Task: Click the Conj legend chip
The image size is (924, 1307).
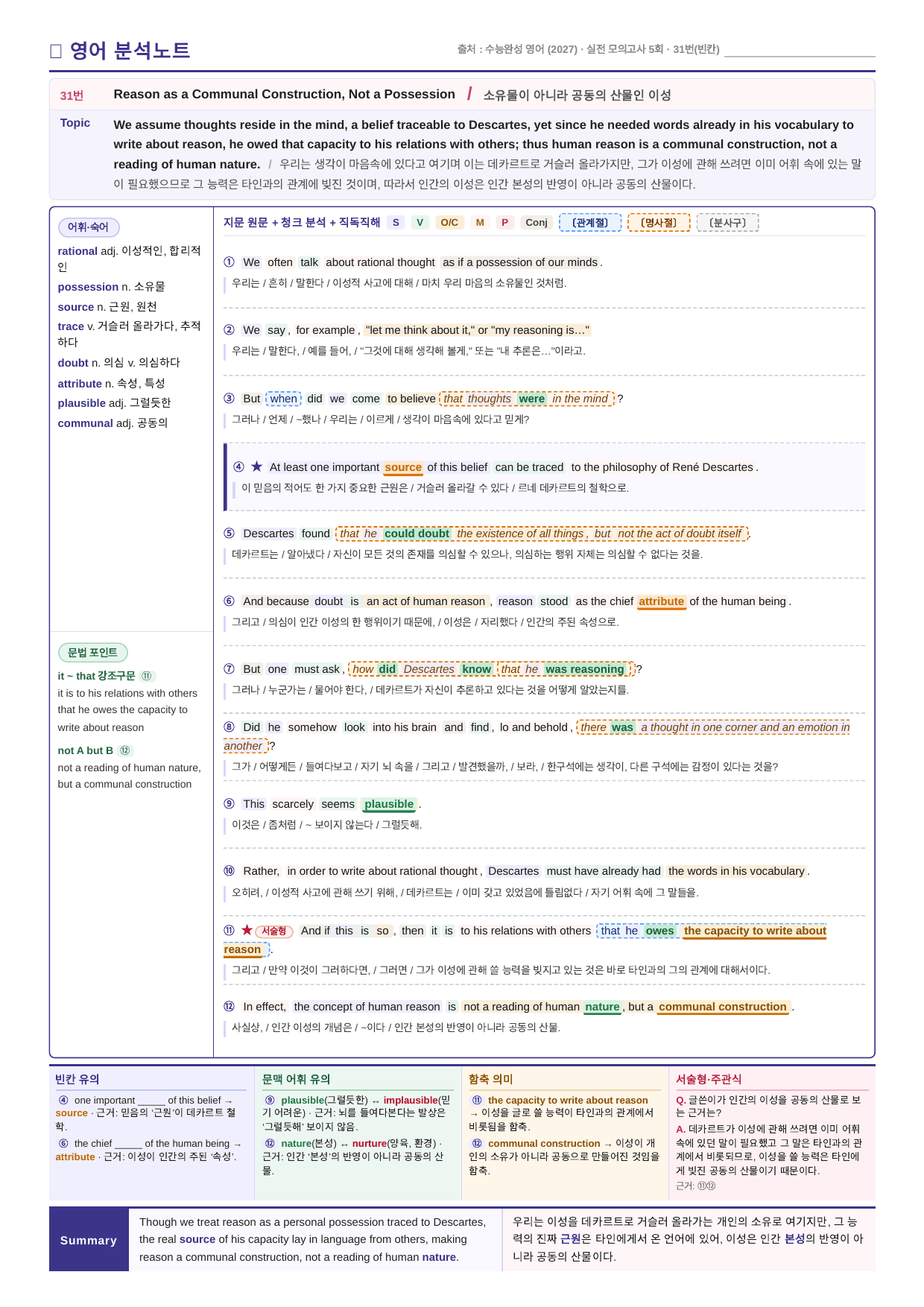Action: tap(537, 222)
